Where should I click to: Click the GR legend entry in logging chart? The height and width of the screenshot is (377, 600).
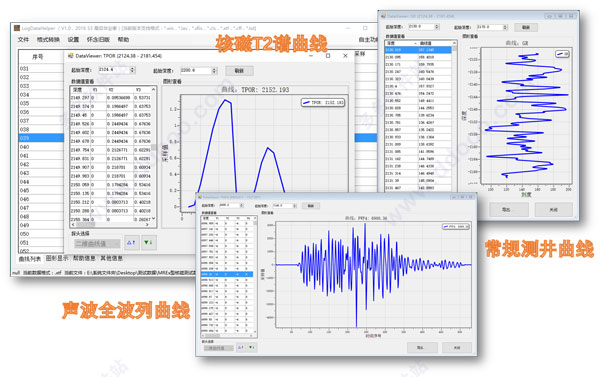click(562, 54)
